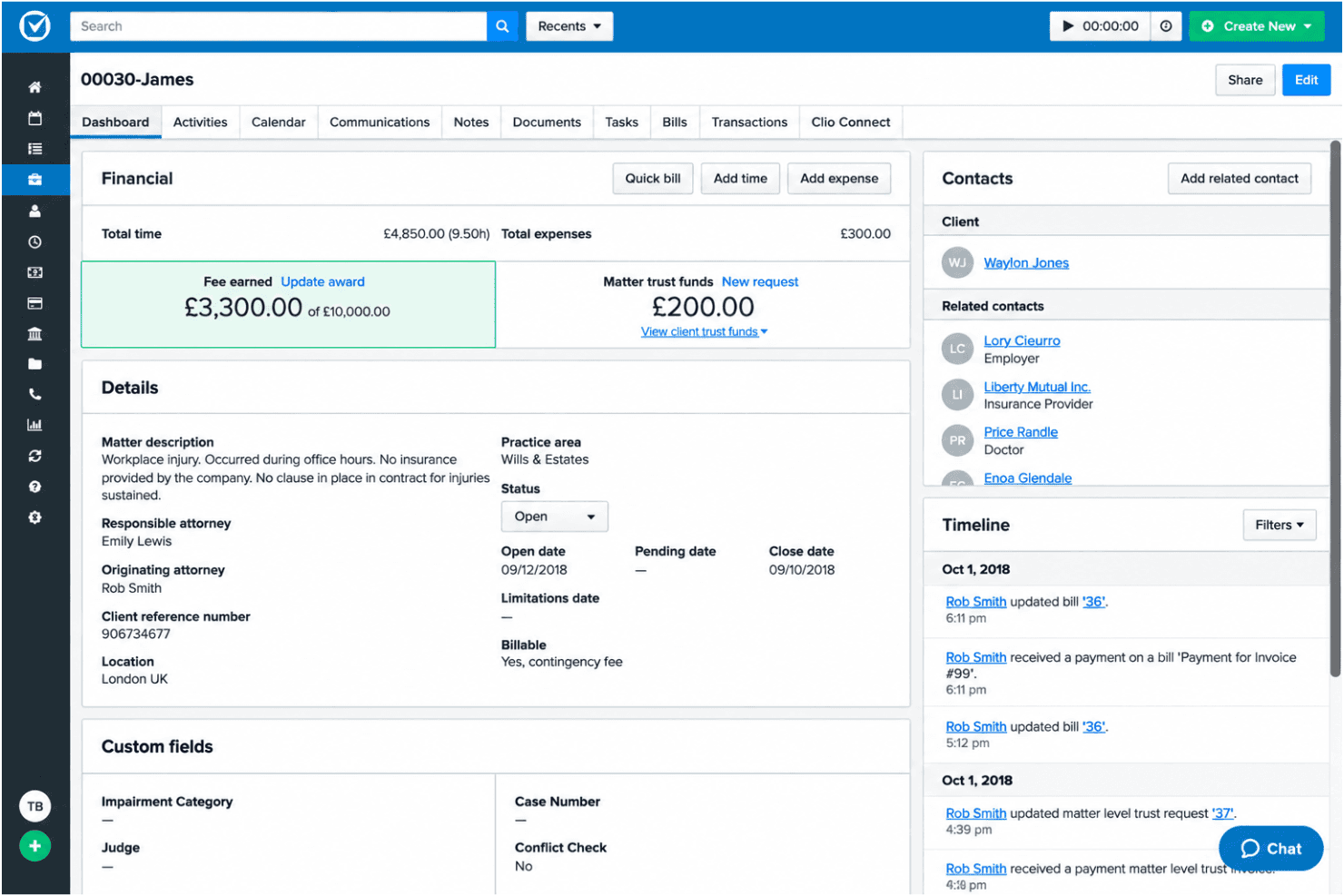Viewport: 1344px width, 896px height.
Task: Click the Add expense button
Action: (x=839, y=179)
